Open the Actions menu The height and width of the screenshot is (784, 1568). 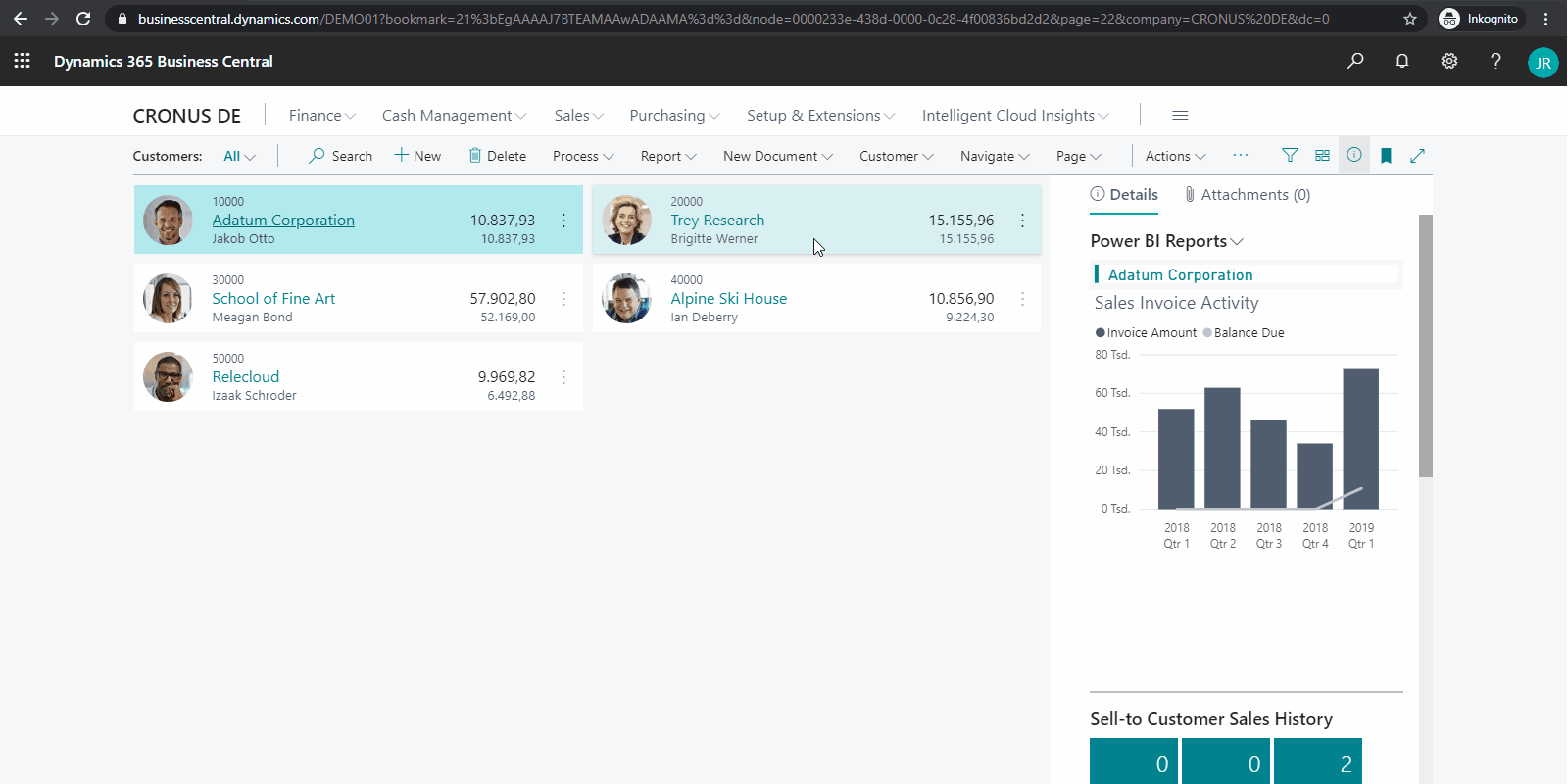[1176, 156]
